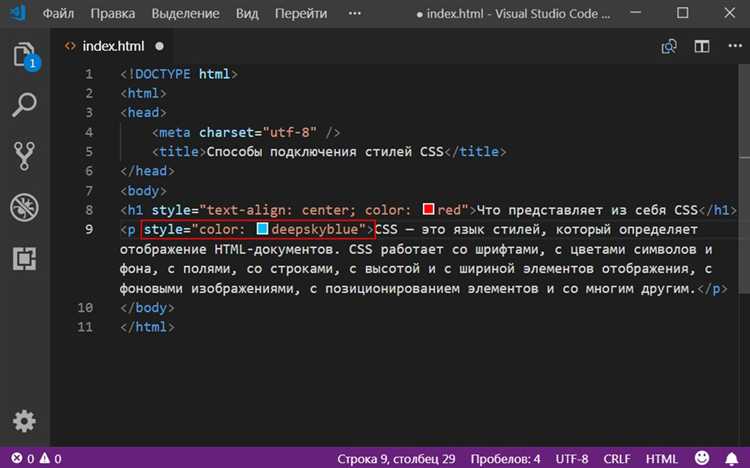Open the notifications bell in status bar
Image resolution: width=750 pixels, height=468 pixels.
pyautogui.click(x=732, y=458)
